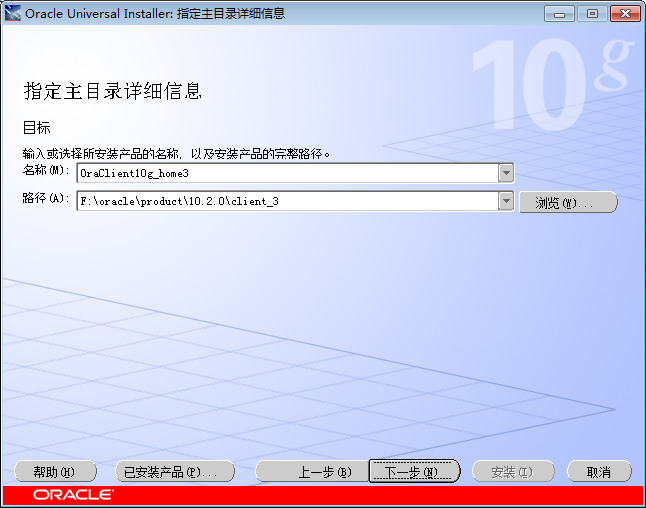The width and height of the screenshot is (646, 508).
Task: Go back with 上一步 button
Action: click(312, 471)
